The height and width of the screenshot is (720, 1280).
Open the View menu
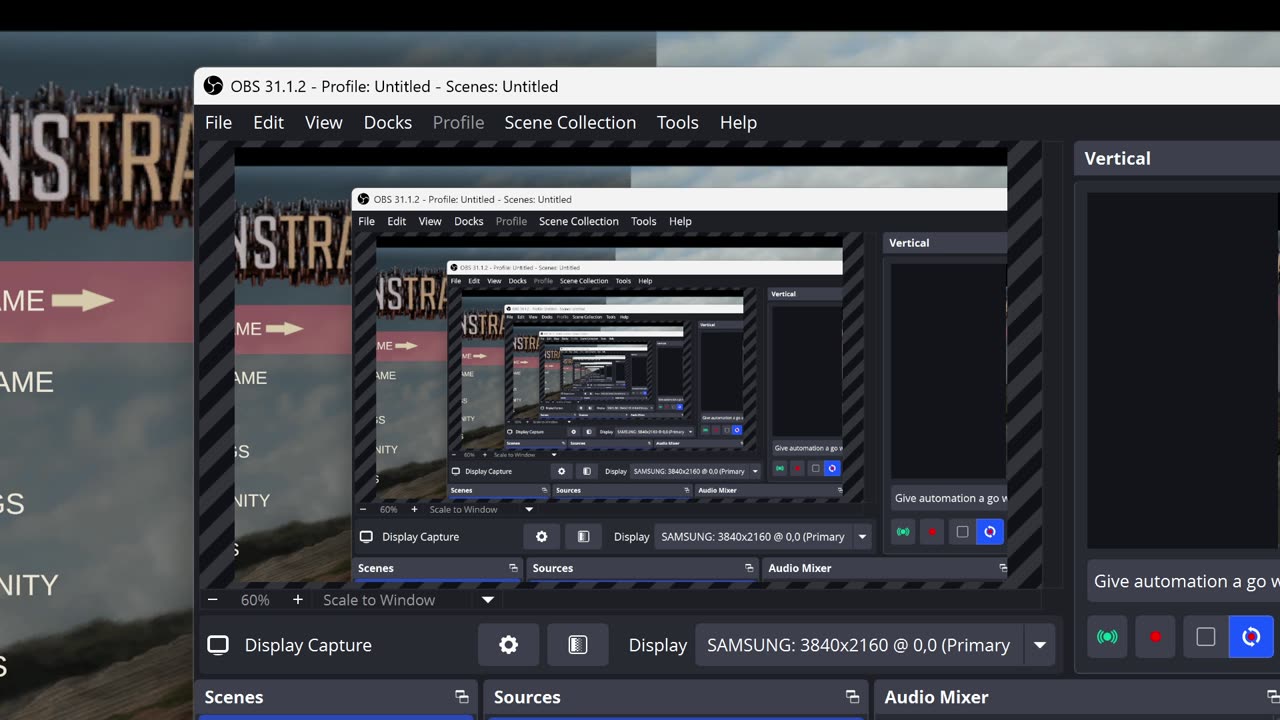[324, 122]
